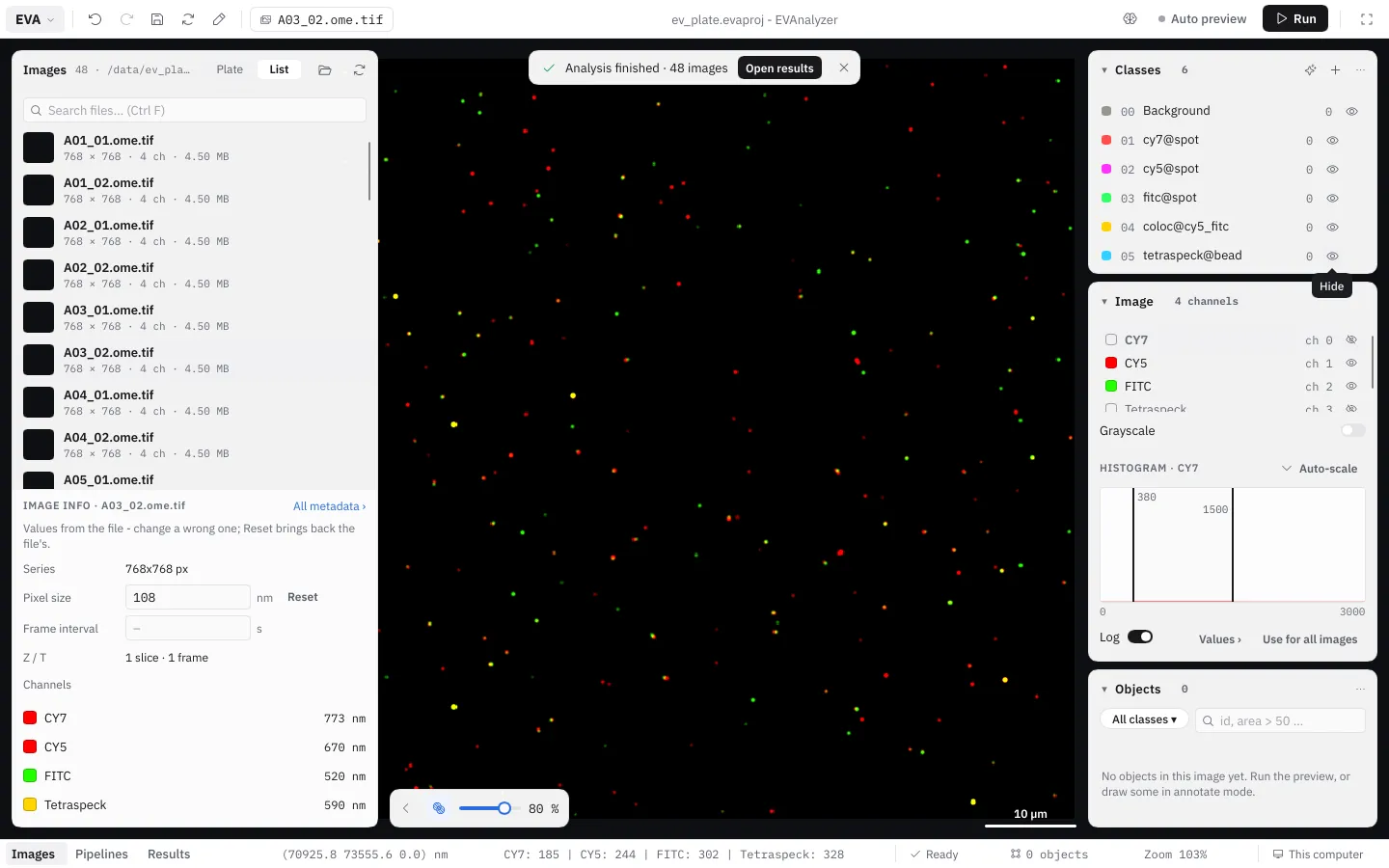
Task: Open the Pipelines tab
Action: tap(101, 854)
